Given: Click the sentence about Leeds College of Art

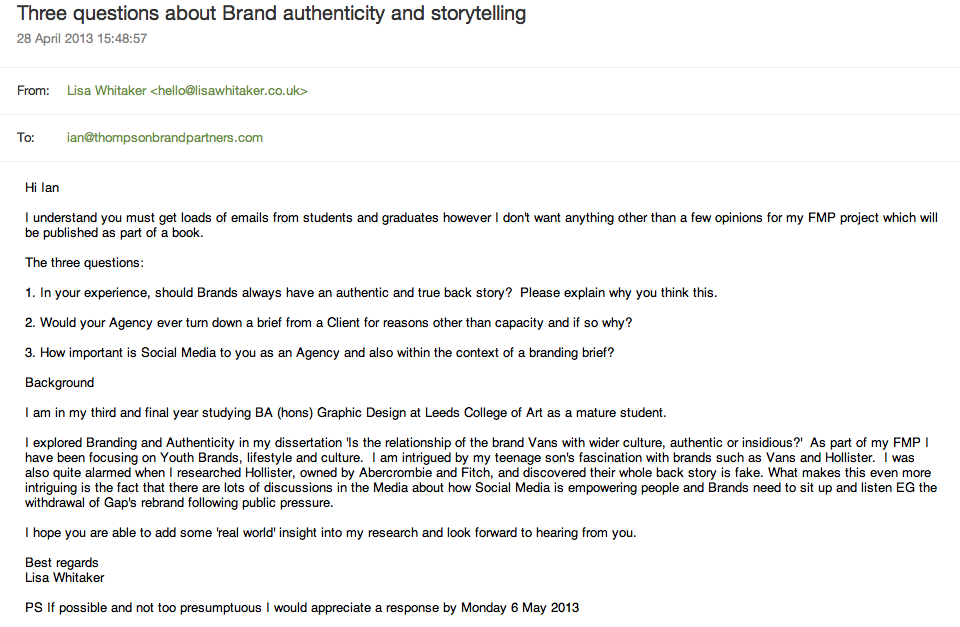Looking at the screenshot, I should pyautogui.click(x=345, y=413).
